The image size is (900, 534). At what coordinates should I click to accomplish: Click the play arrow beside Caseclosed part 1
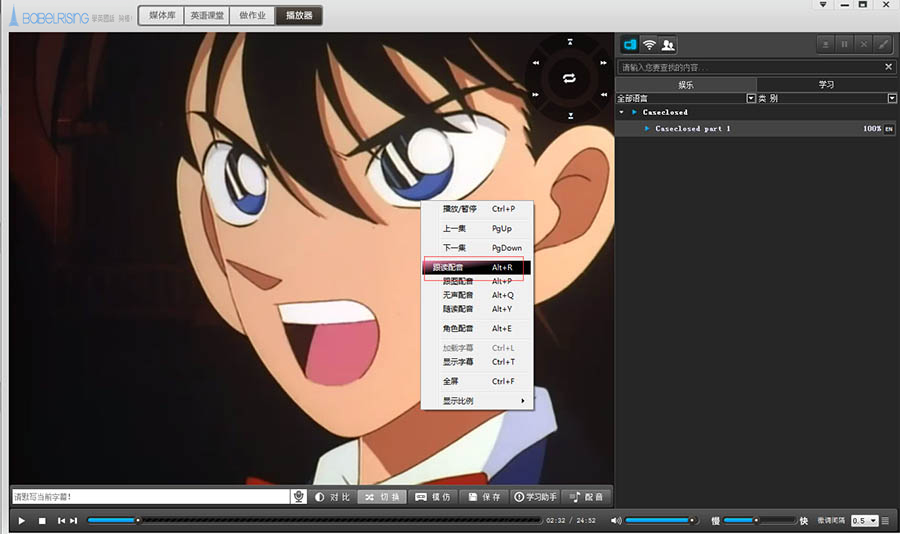coord(647,129)
